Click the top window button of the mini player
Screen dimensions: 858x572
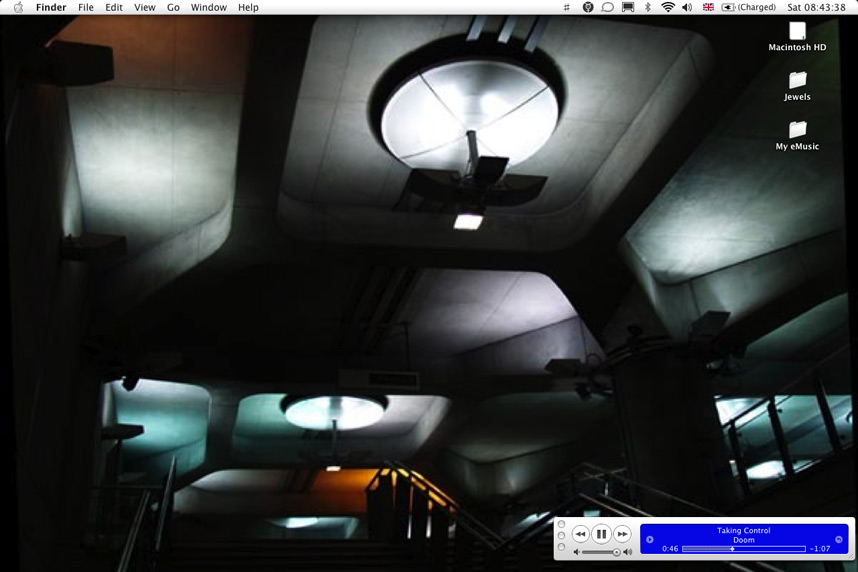561,524
